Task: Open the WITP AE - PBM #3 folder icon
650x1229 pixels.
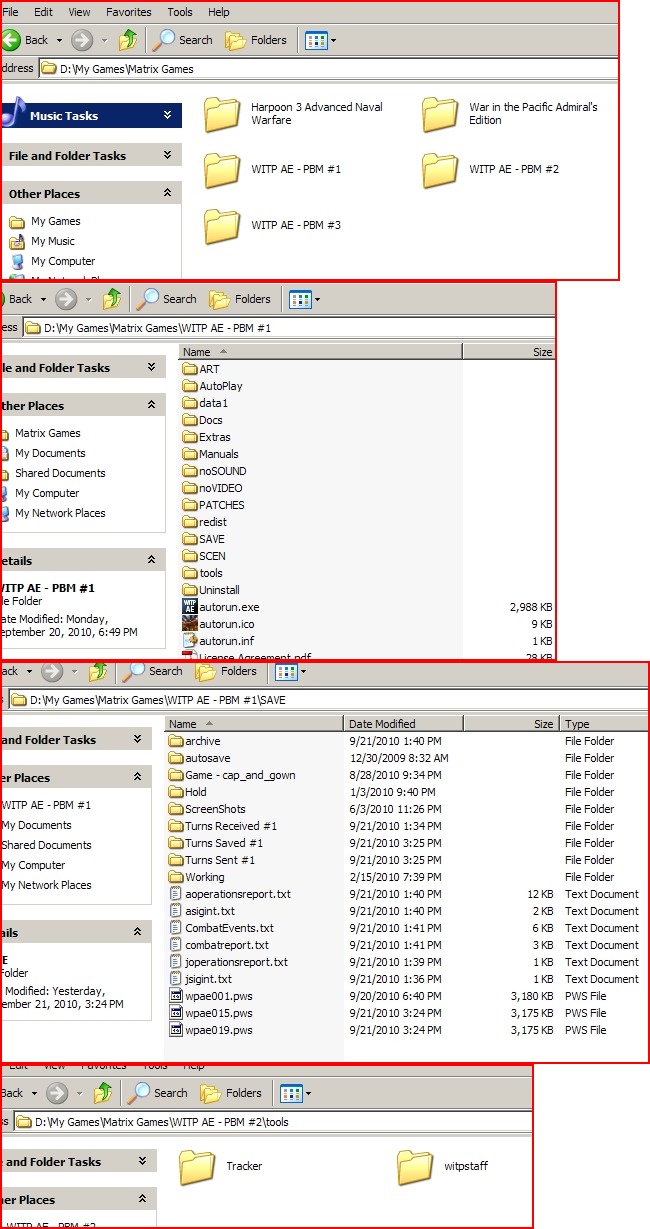Action: click(222, 226)
